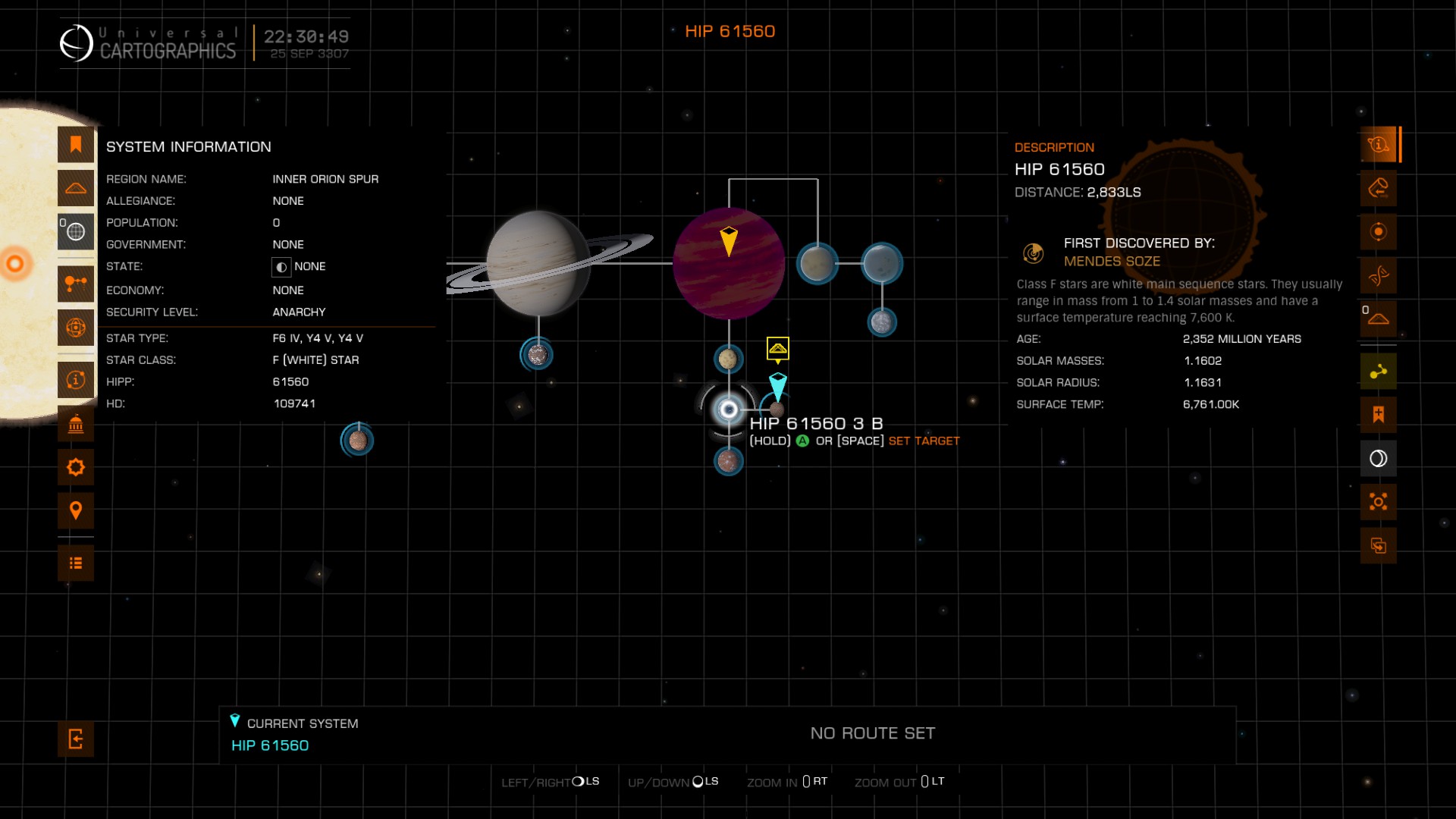This screenshot has width=1456, height=819.
Task: Open the orbit sphere icon in left sidebar
Action: [76, 328]
